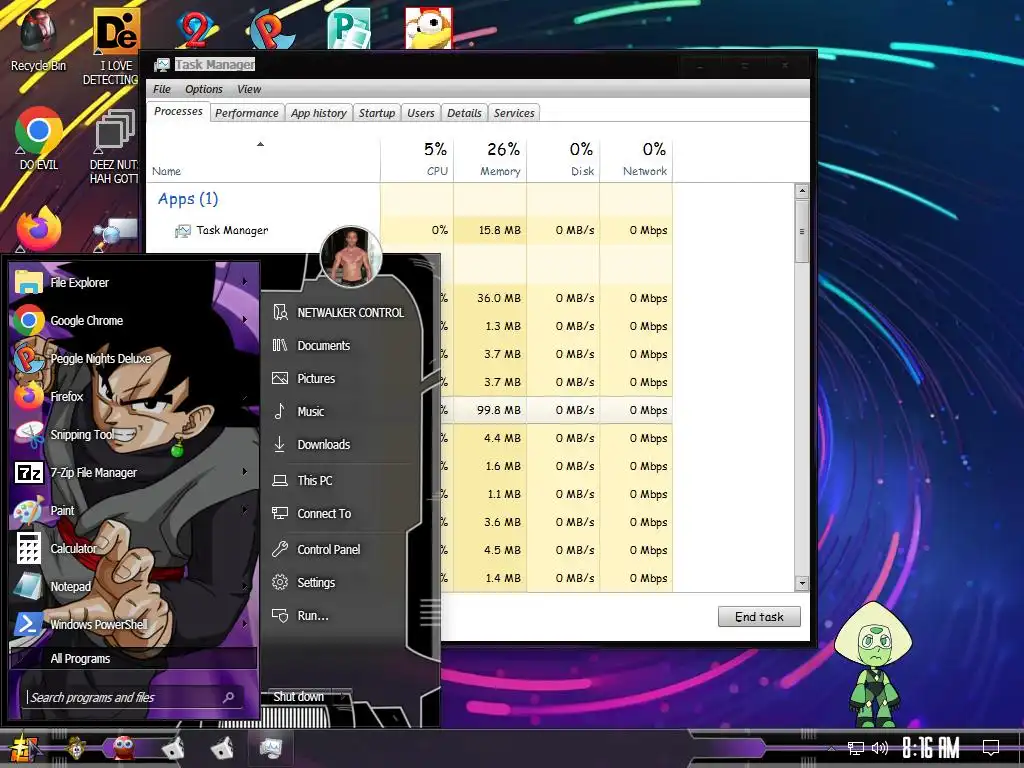Open All Programs in the start menu
Image resolution: width=1024 pixels, height=768 pixels.
(x=134, y=658)
